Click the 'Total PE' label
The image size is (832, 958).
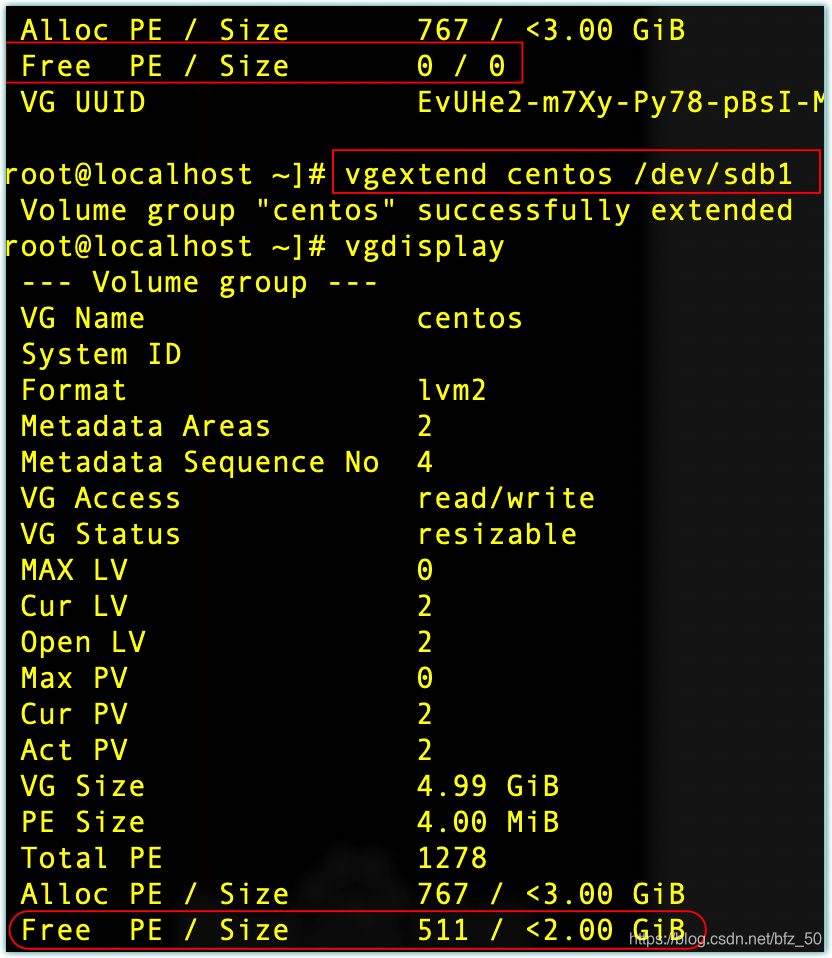[92, 859]
